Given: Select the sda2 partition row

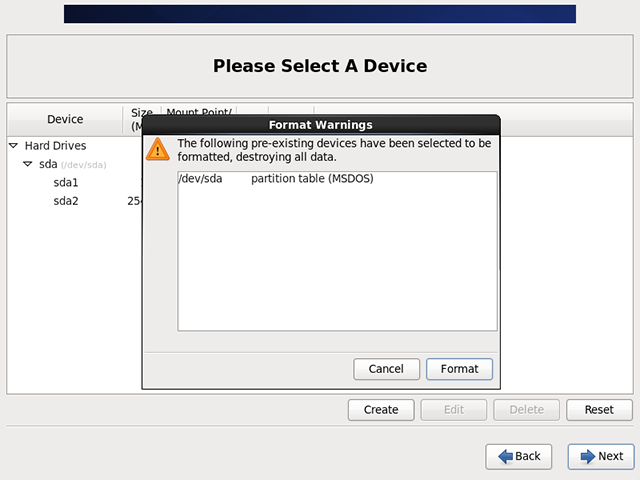Looking at the screenshot, I should [66, 201].
